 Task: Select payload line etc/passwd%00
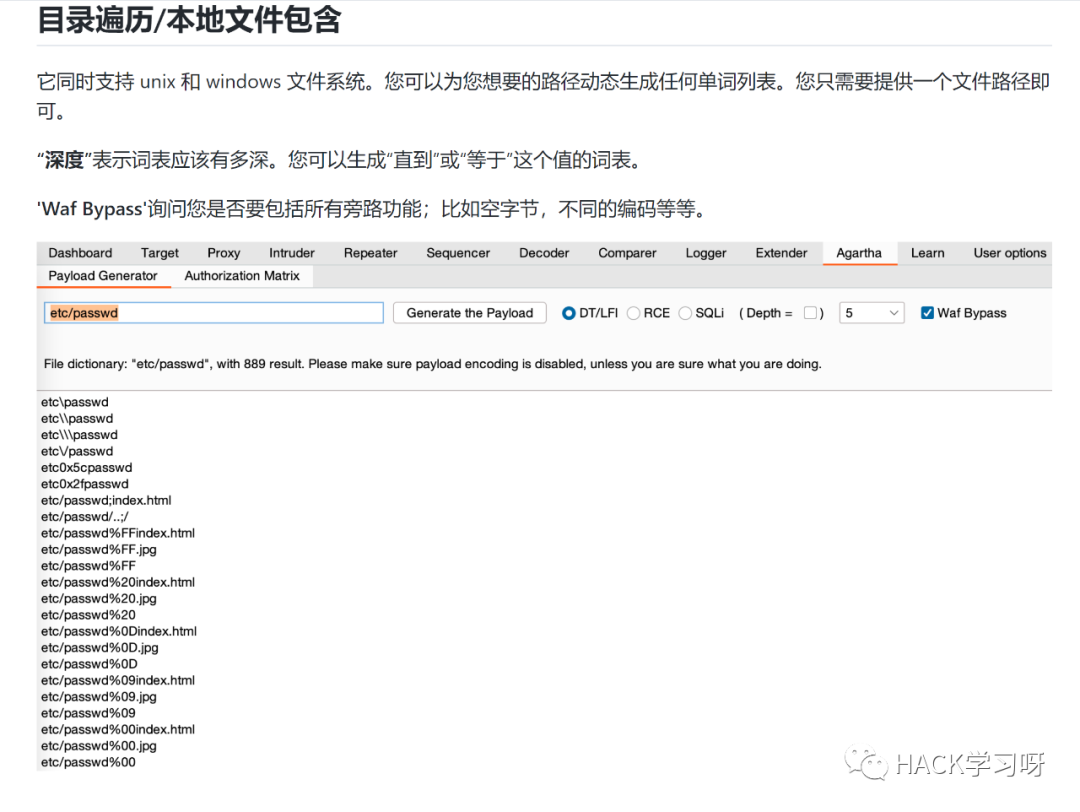pyautogui.click(x=88, y=762)
